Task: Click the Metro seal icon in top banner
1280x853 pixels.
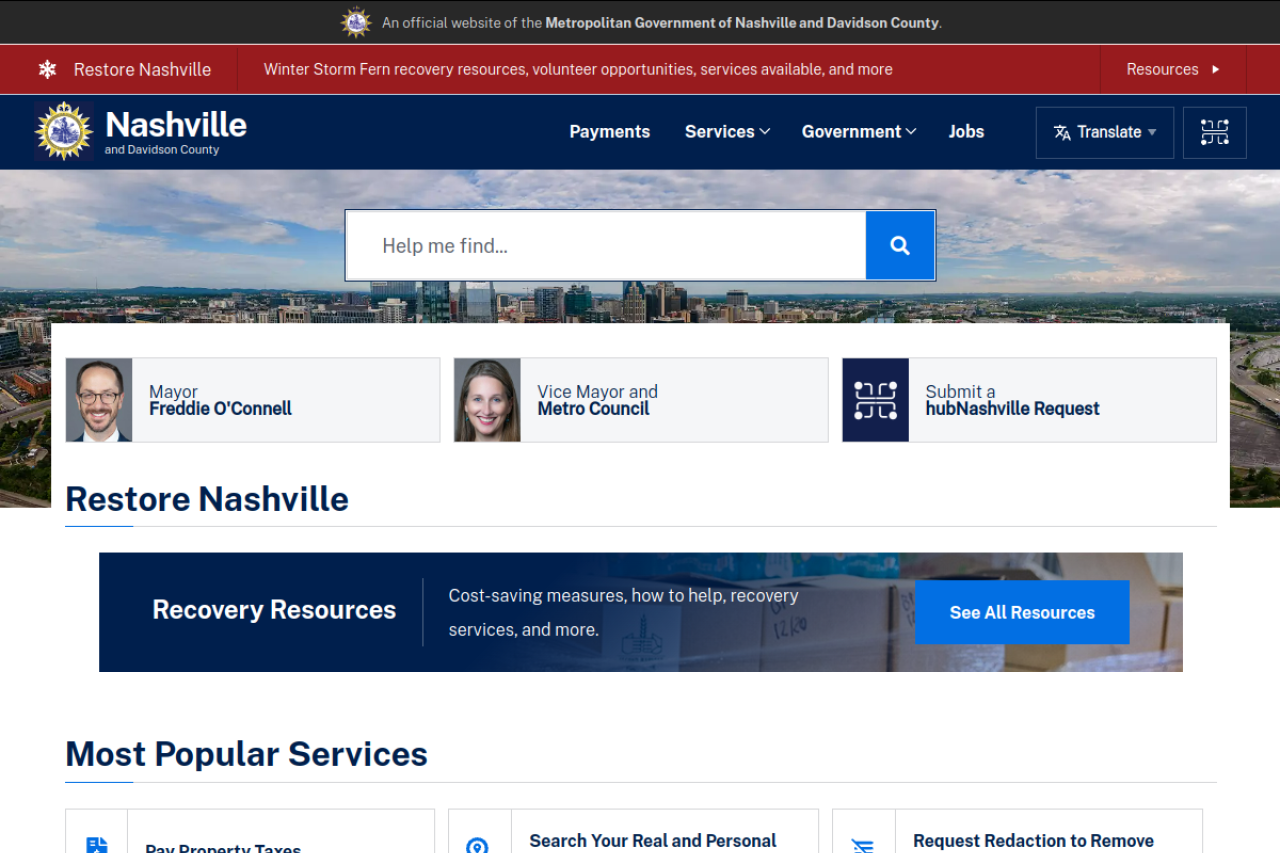Action: pyautogui.click(x=356, y=22)
